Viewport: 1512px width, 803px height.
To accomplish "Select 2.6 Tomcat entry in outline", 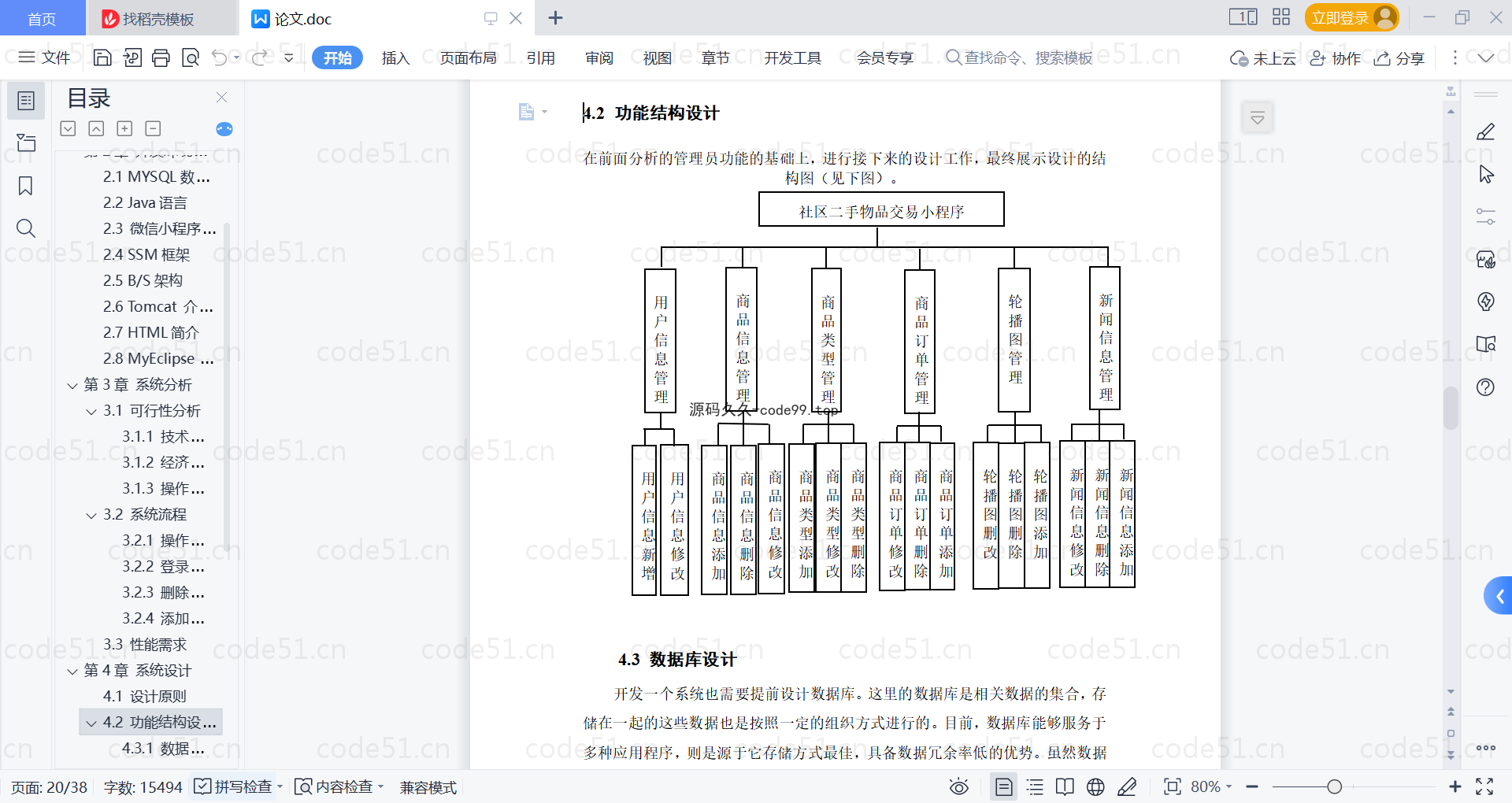I will pyautogui.click(x=157, y=307).
